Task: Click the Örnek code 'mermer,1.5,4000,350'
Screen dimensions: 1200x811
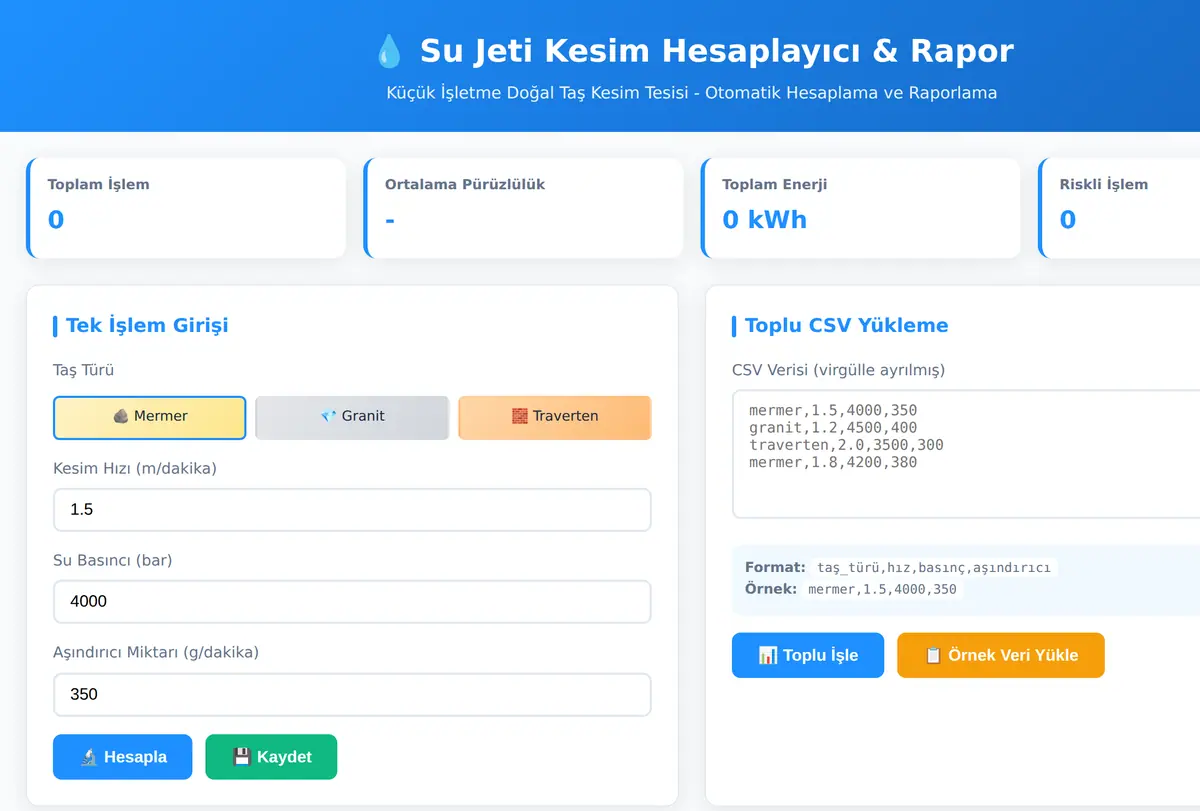Action: coord(882,589)
